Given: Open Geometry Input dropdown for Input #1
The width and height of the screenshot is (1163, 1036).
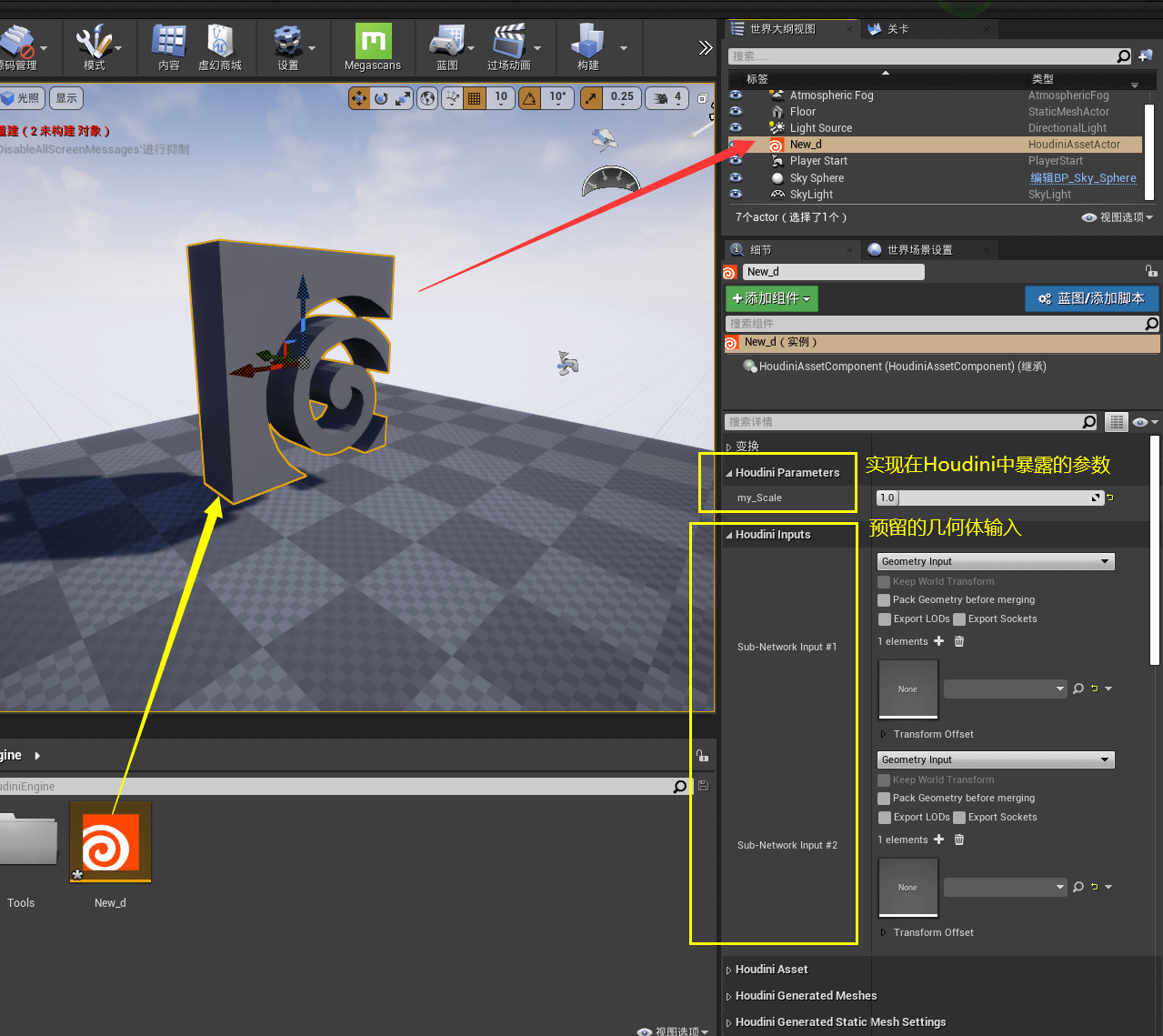Looking at the screenshot, I should pyautogui.click(x=996, y=561).
